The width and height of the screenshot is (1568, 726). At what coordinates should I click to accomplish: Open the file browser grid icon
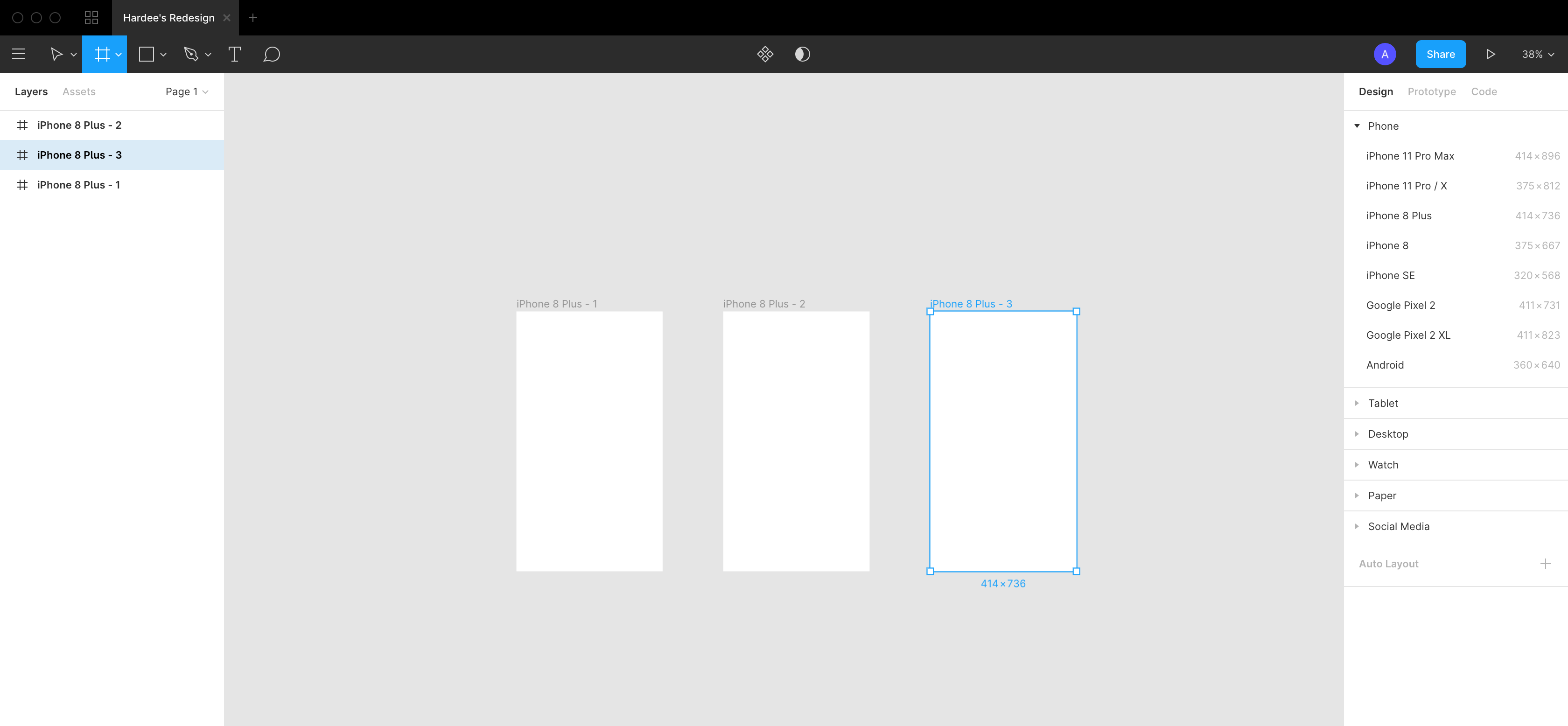pos(91,18)
